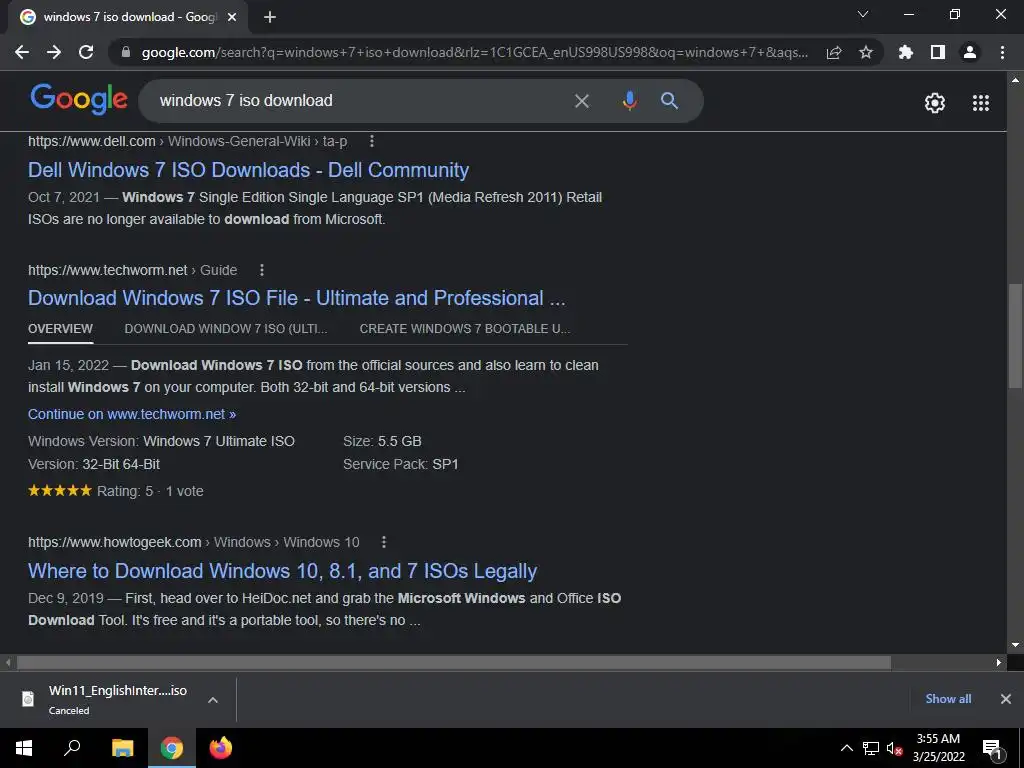The width and height of the screenshot is (1024, 768).
Task: Click the Google logo
Action: (79, 99)
